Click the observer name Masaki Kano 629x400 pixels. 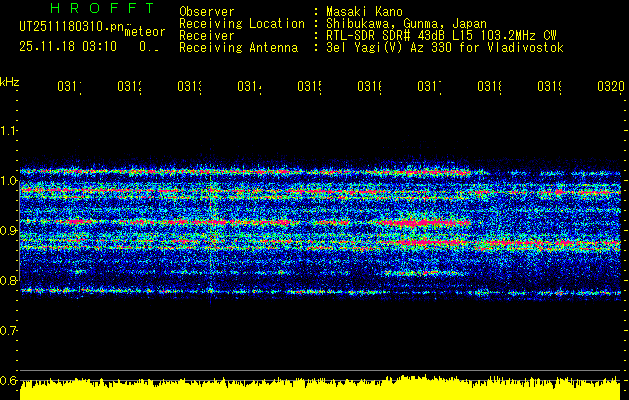(x=364, y=12)
